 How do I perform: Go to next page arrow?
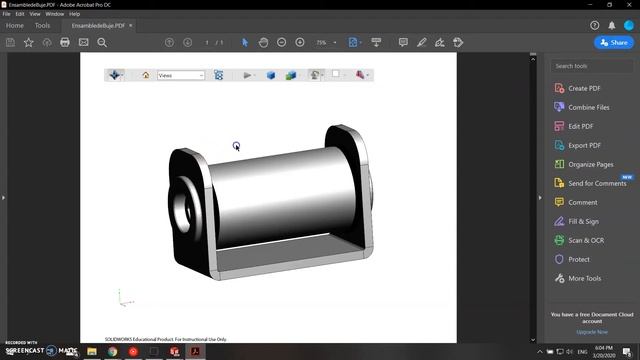(188, 42)
